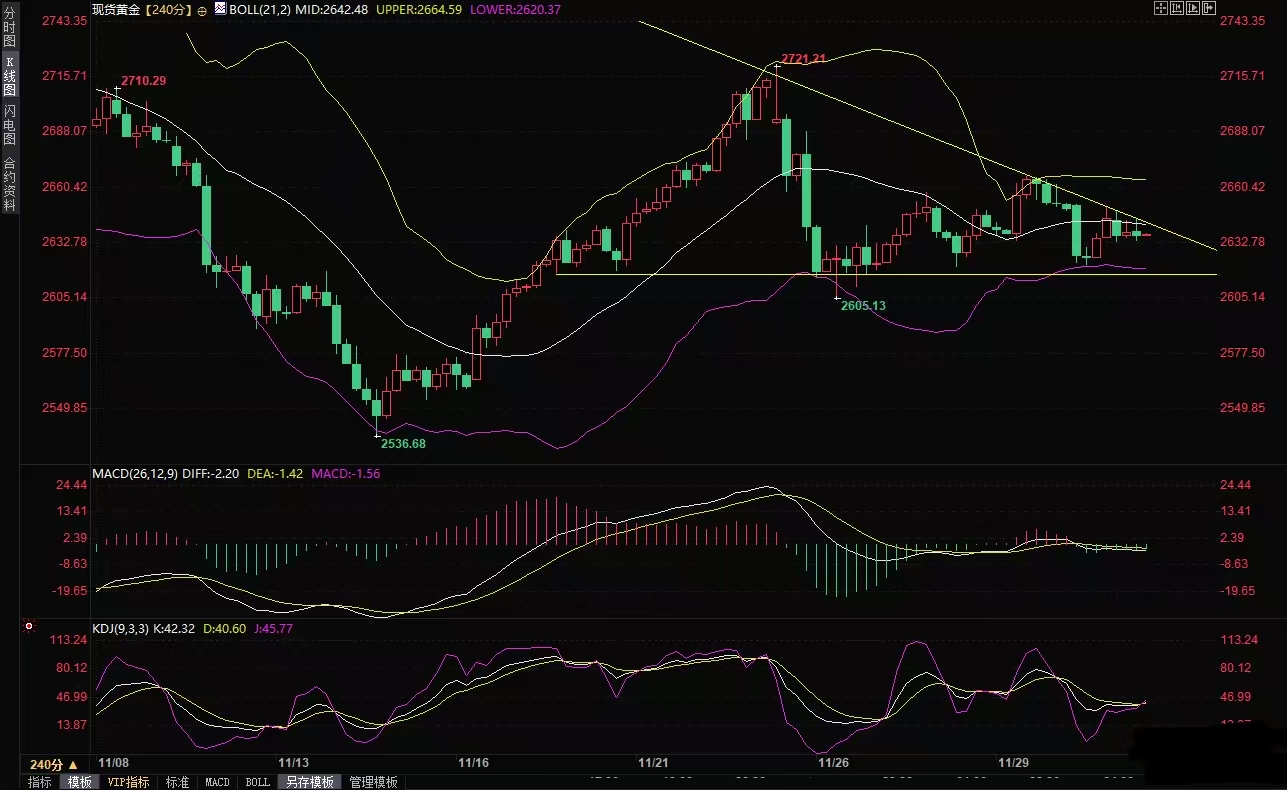The image size is (1287, 790).
Task: Click the 11/08 date label
Action: (113, 762)
